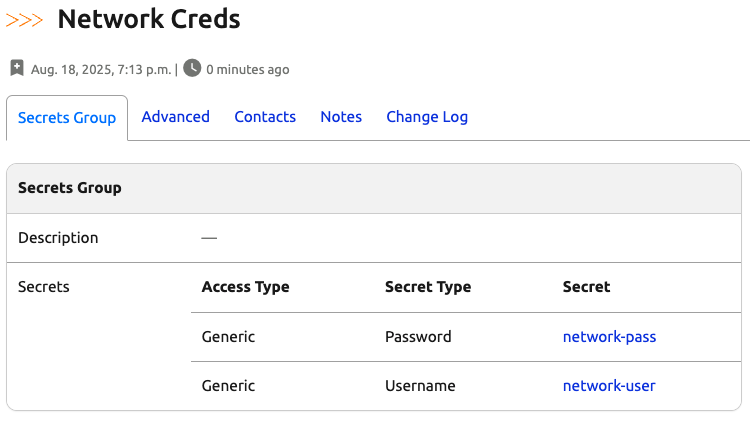
Task: Go to the Notes tab
Action: click(341, 117)
